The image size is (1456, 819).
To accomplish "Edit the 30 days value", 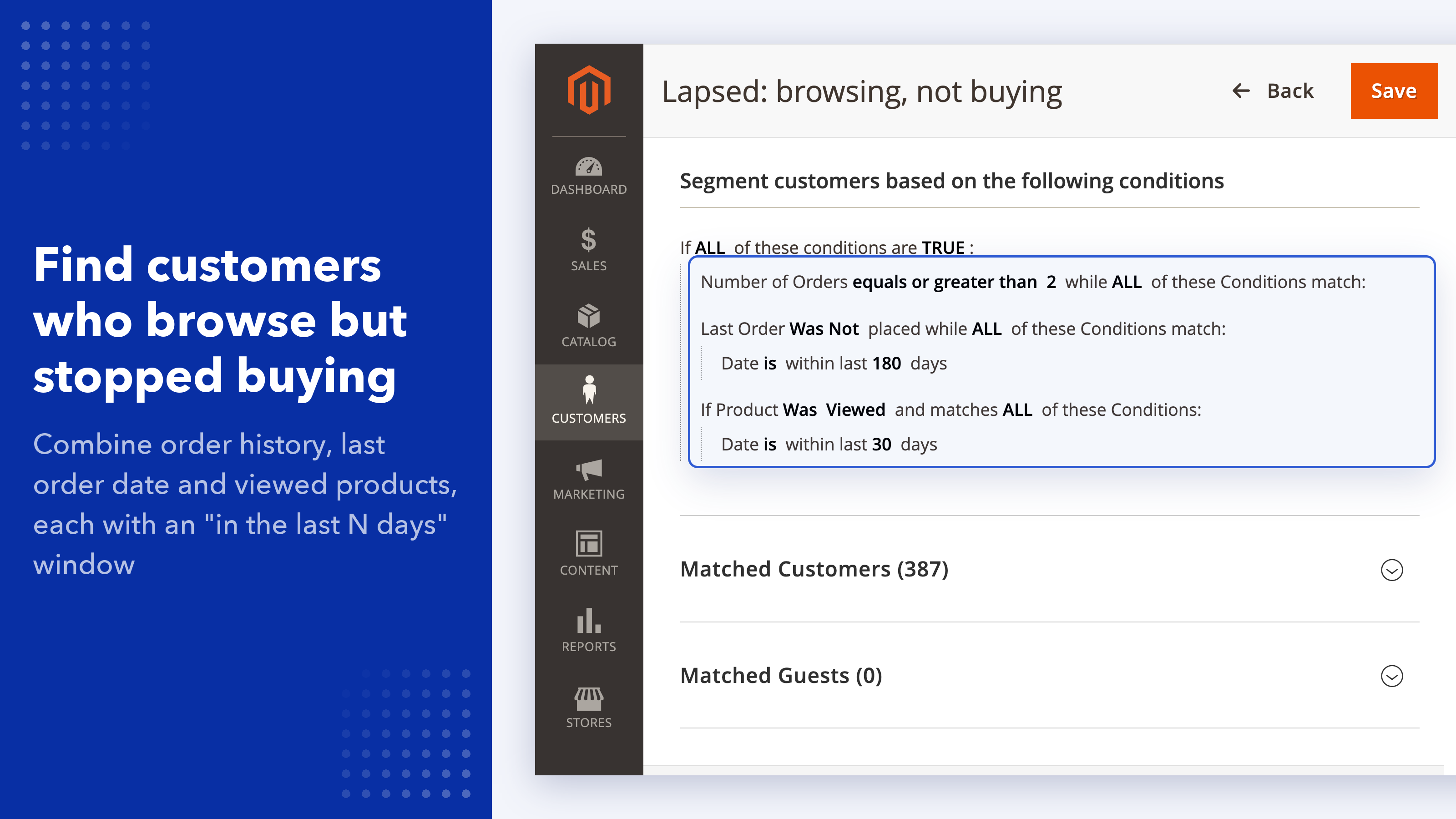I will point(881,444).
